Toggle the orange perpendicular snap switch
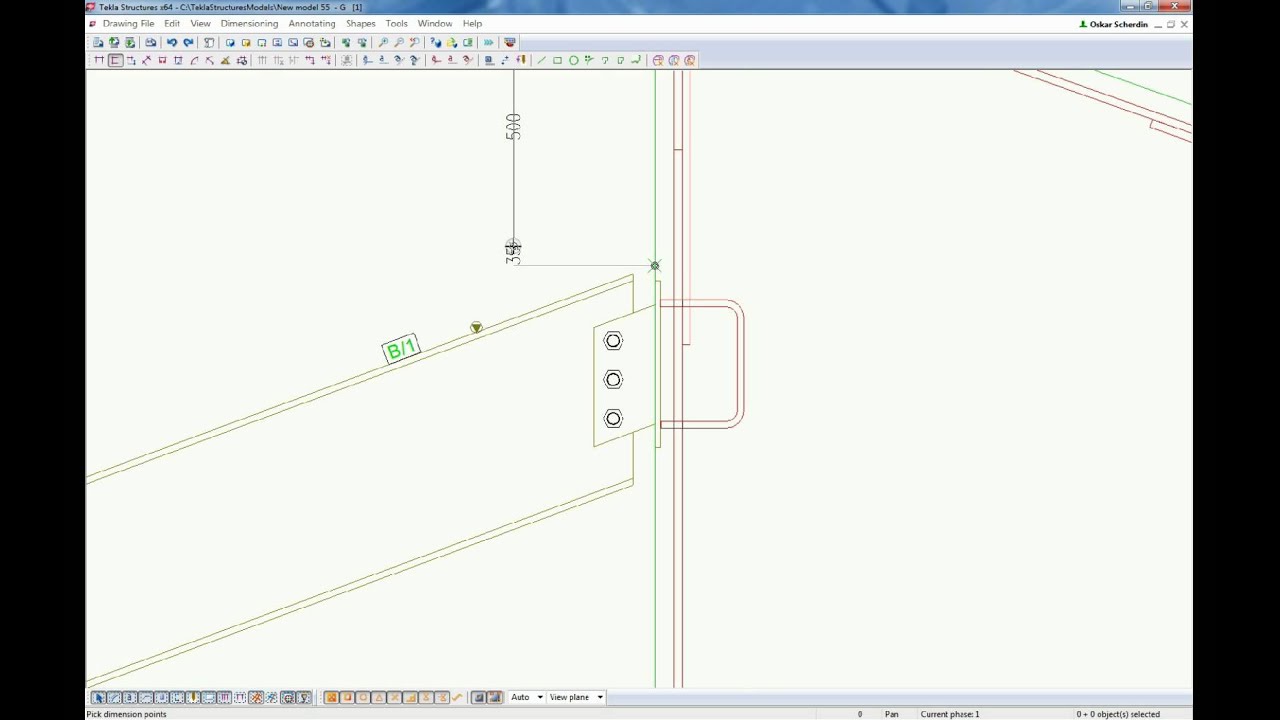Viewport: 1280px width, 720px height. (411, 697)
